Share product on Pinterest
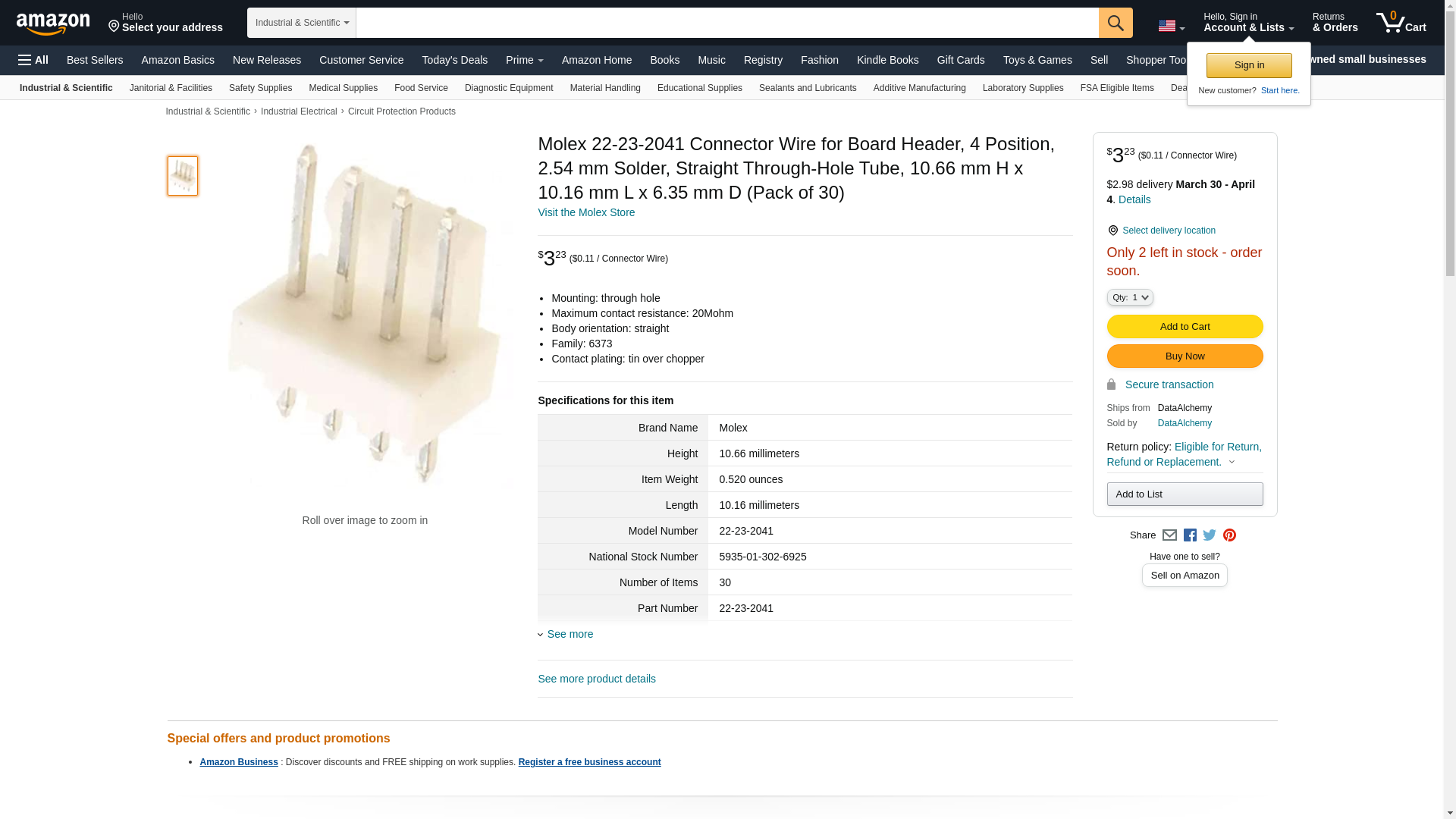The image size is (1456, 819). pyautogui.click(x=1229, y=535)
